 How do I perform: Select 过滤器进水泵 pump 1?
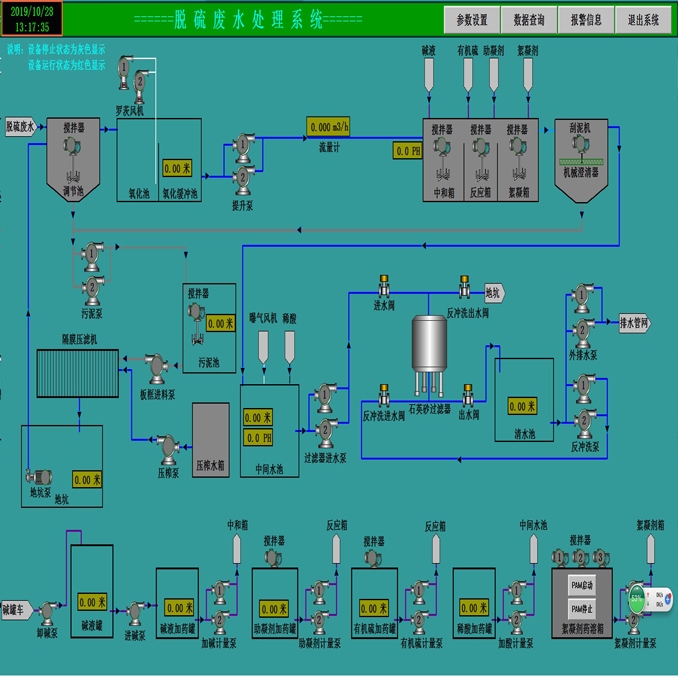pyautogui.click(x=325, y=397)
